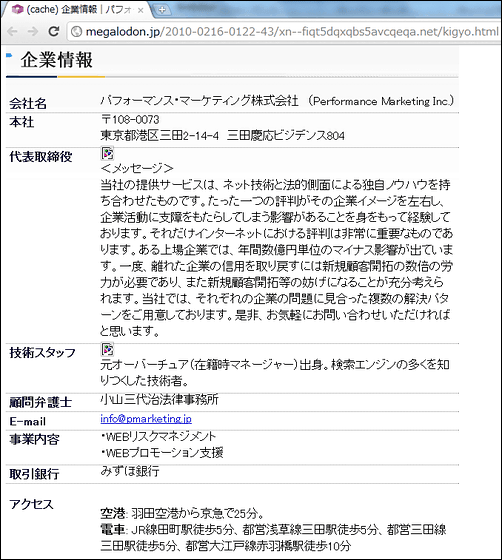Click the browser back arrow
Image resolution: width=502 pixels, height=560 pixels.
[x=12, y=31]
